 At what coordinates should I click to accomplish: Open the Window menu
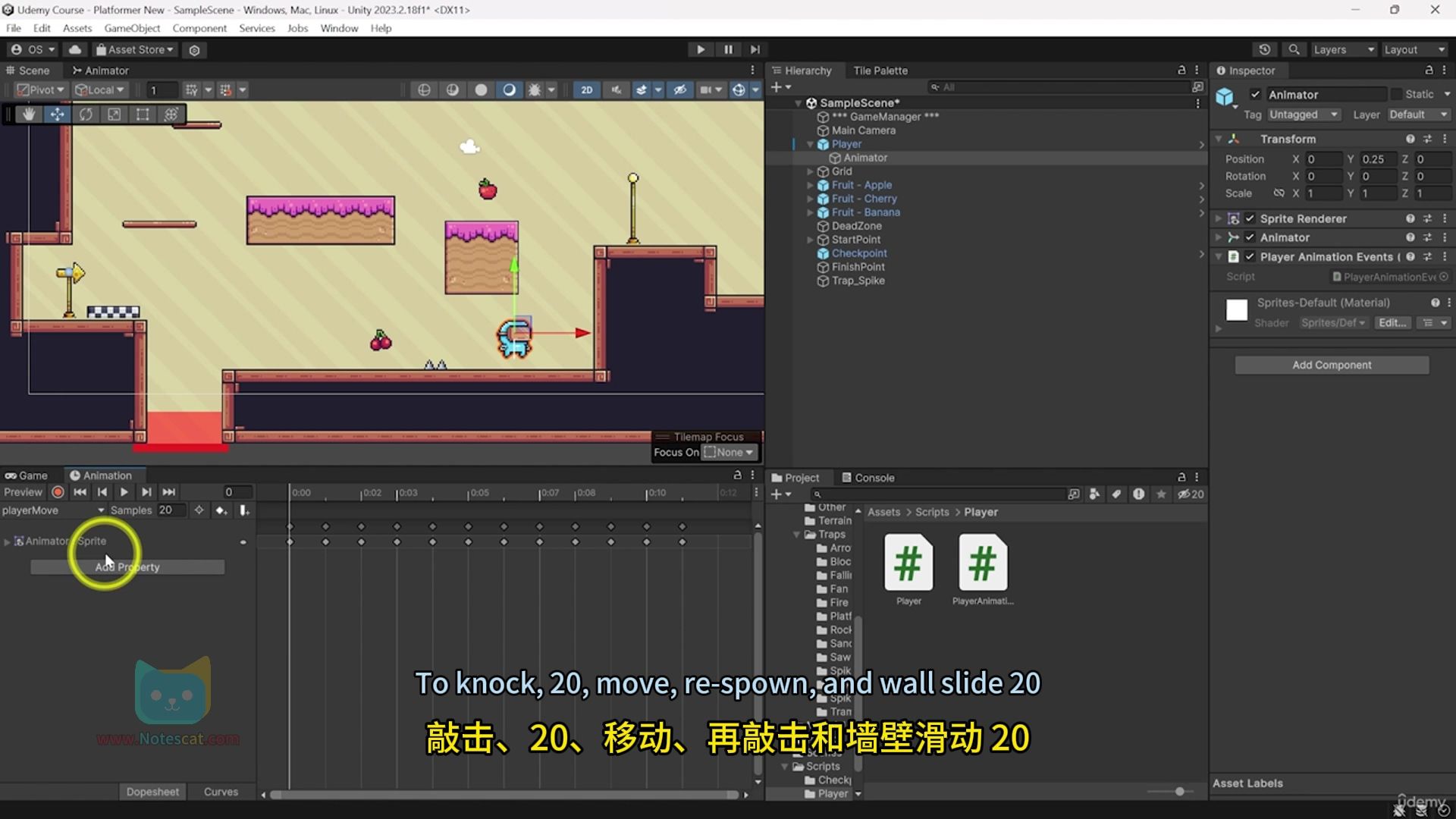pyautogui.click(x=339, y=28)
